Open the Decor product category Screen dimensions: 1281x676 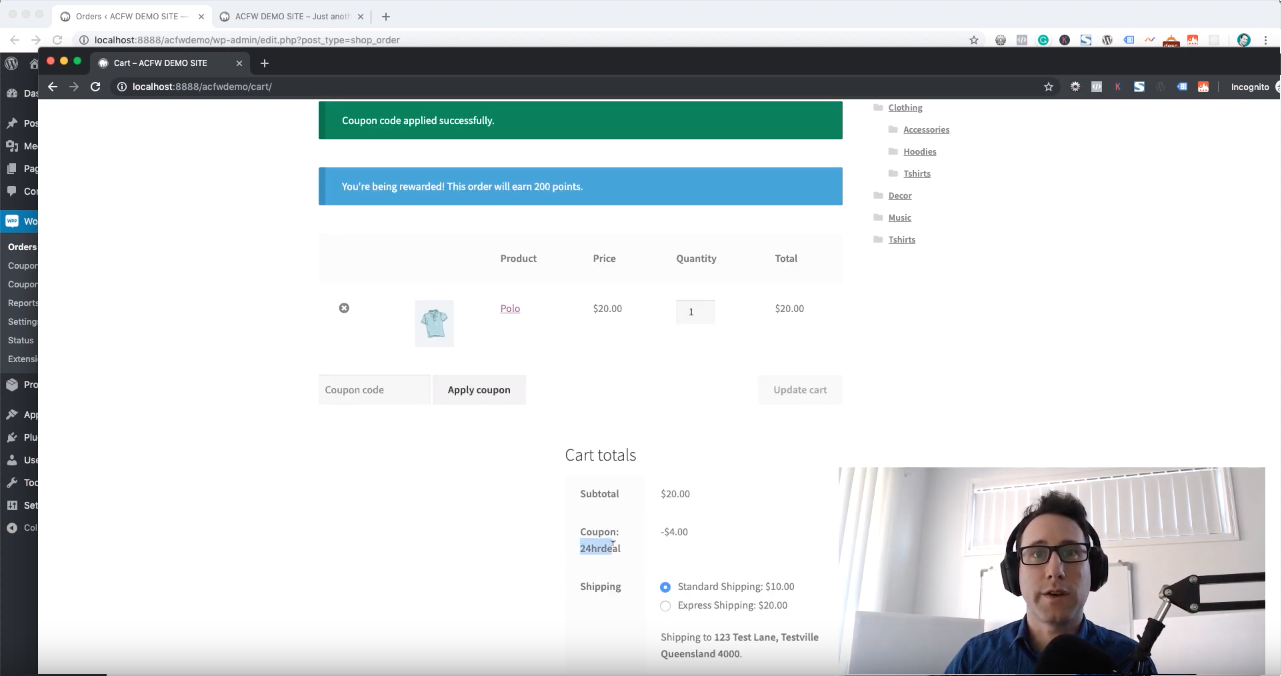click(x=900, y=196)
